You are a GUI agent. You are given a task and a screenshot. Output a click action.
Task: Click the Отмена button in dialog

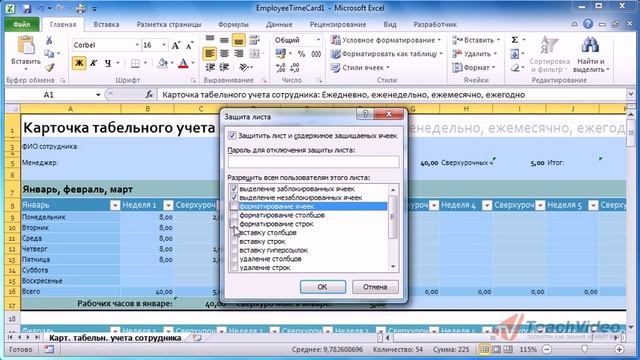(375, 287)
